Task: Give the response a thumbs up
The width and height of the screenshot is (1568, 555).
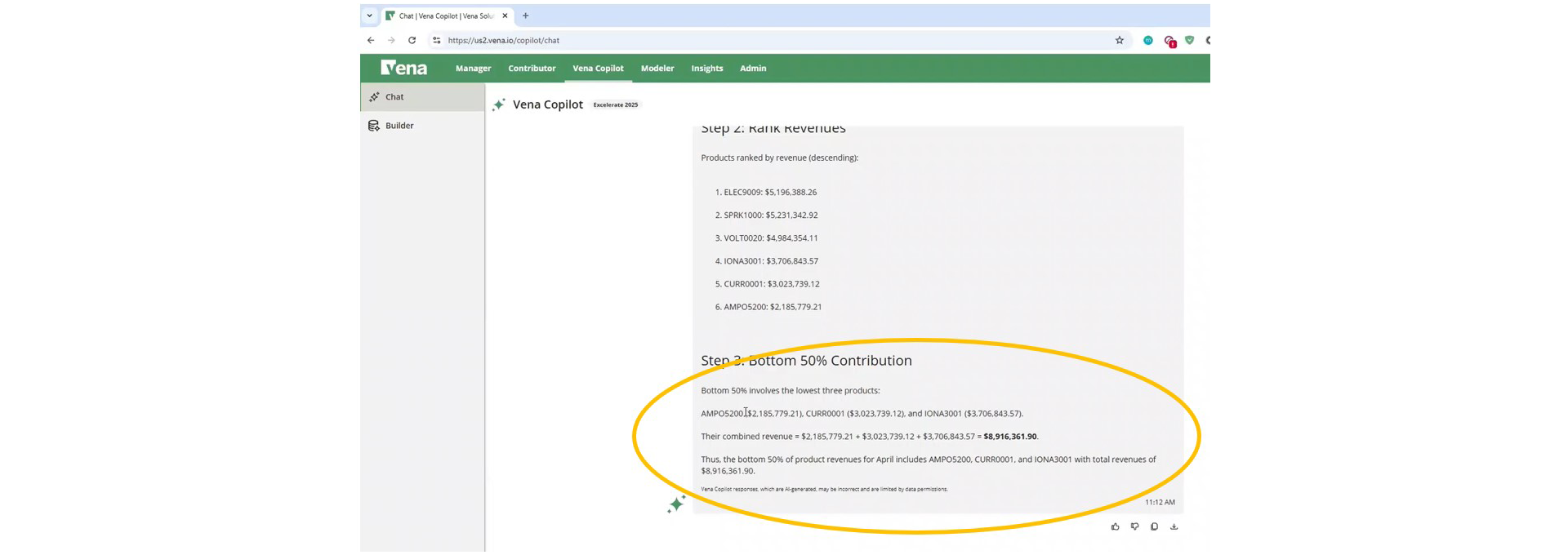Action: tap(1116, 526)
